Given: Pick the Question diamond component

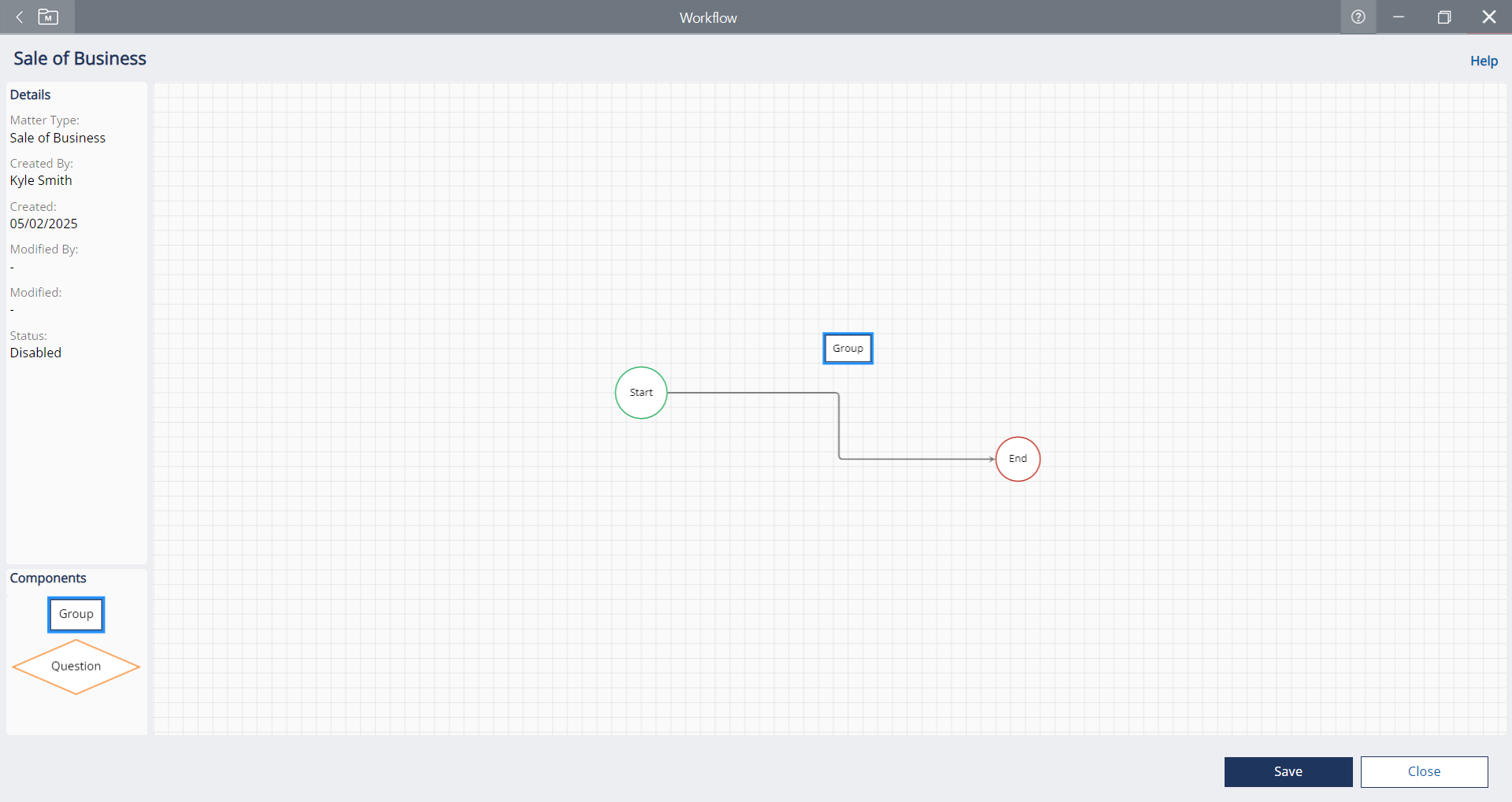Looking at the screenshot, I should click(x=76, y=667).
